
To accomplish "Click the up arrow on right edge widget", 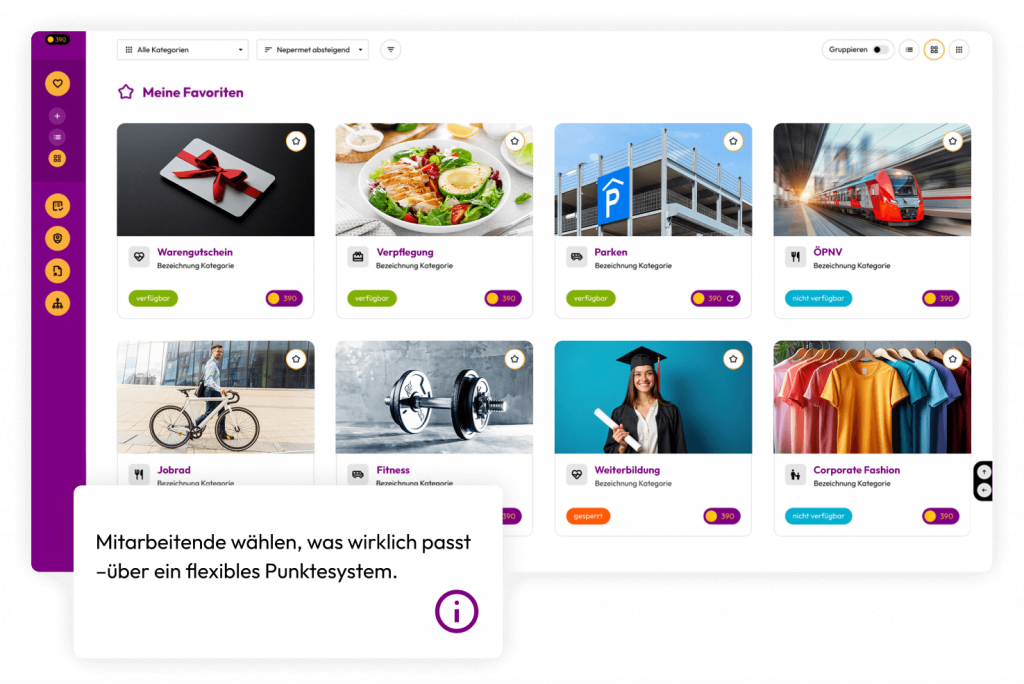I will tap(984, 472).
